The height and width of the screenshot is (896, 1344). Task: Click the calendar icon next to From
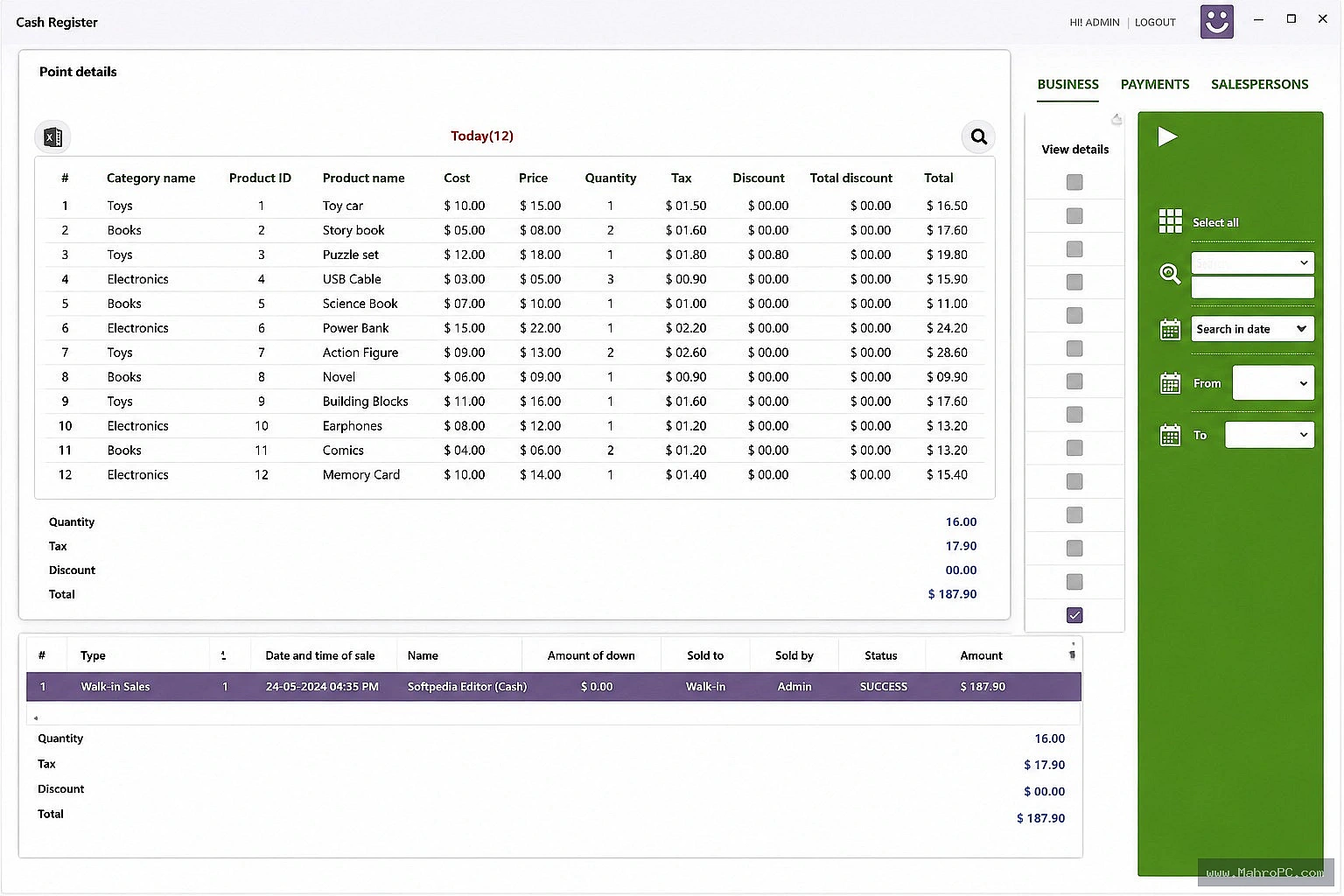click(1170, 383)
